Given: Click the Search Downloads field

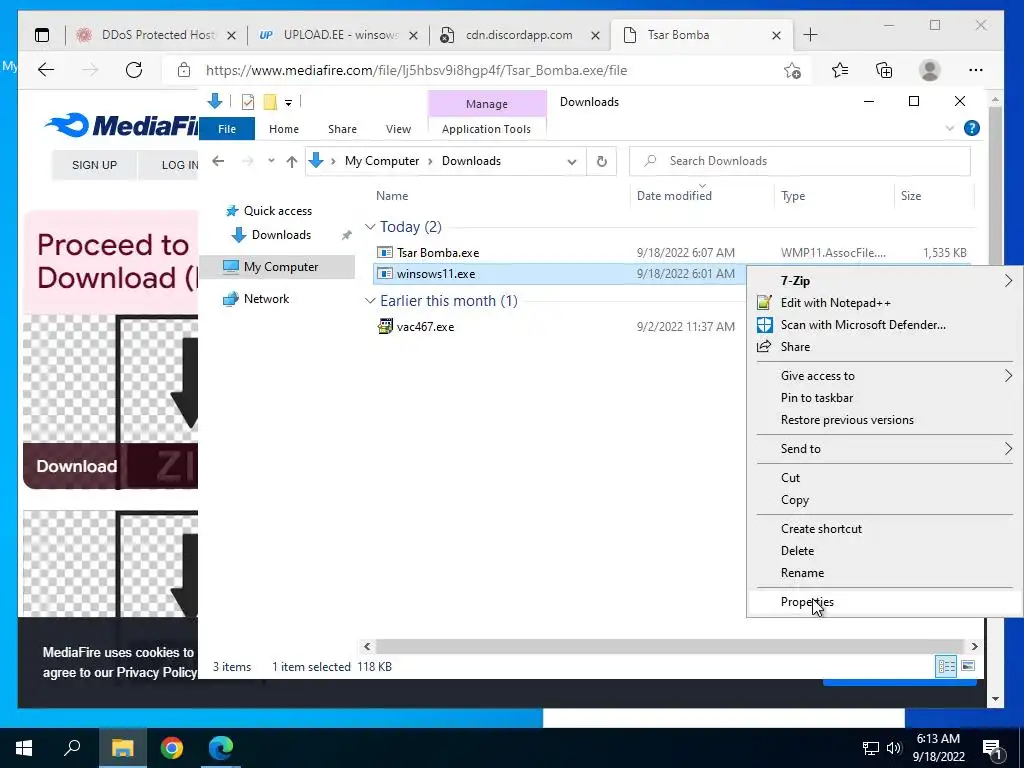Looking at the screenshot, I should click(799, 161).
